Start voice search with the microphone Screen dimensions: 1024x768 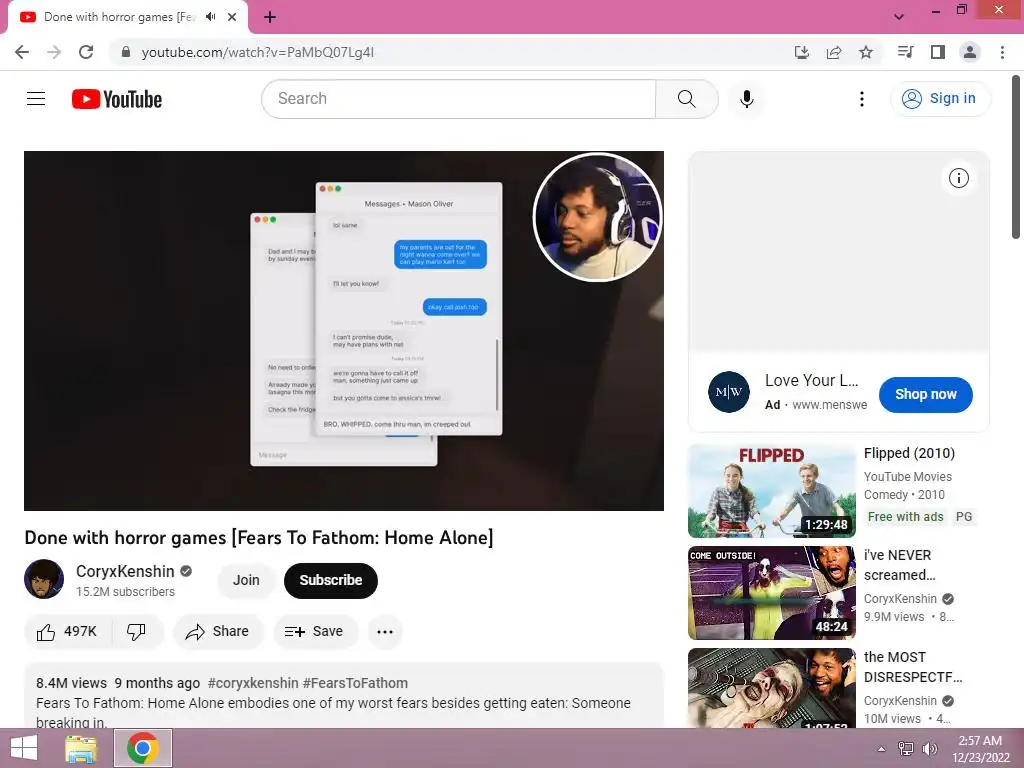pos(747,99)
